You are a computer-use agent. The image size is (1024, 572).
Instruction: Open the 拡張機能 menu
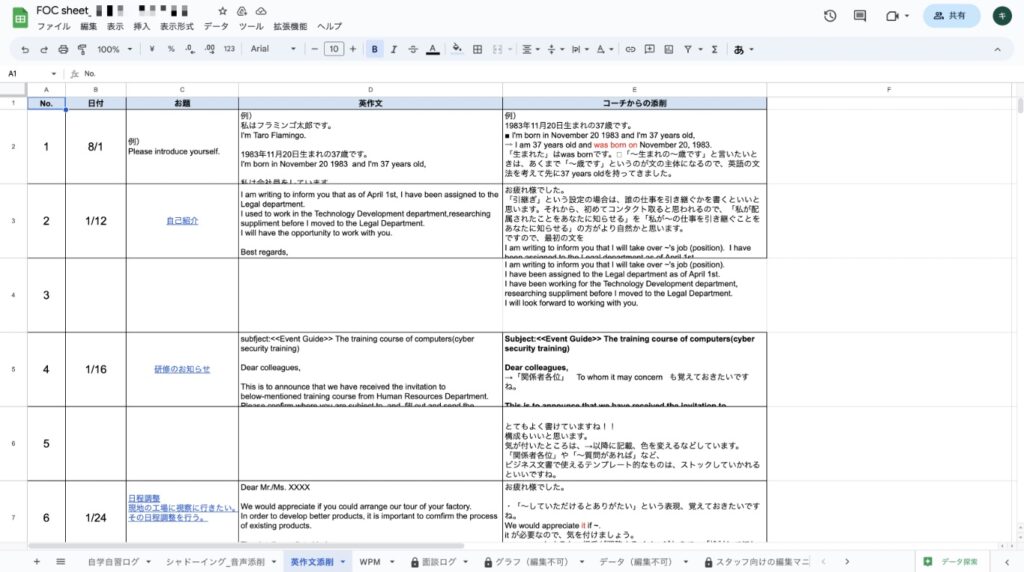pyautogui.click(x=290, y=27)
